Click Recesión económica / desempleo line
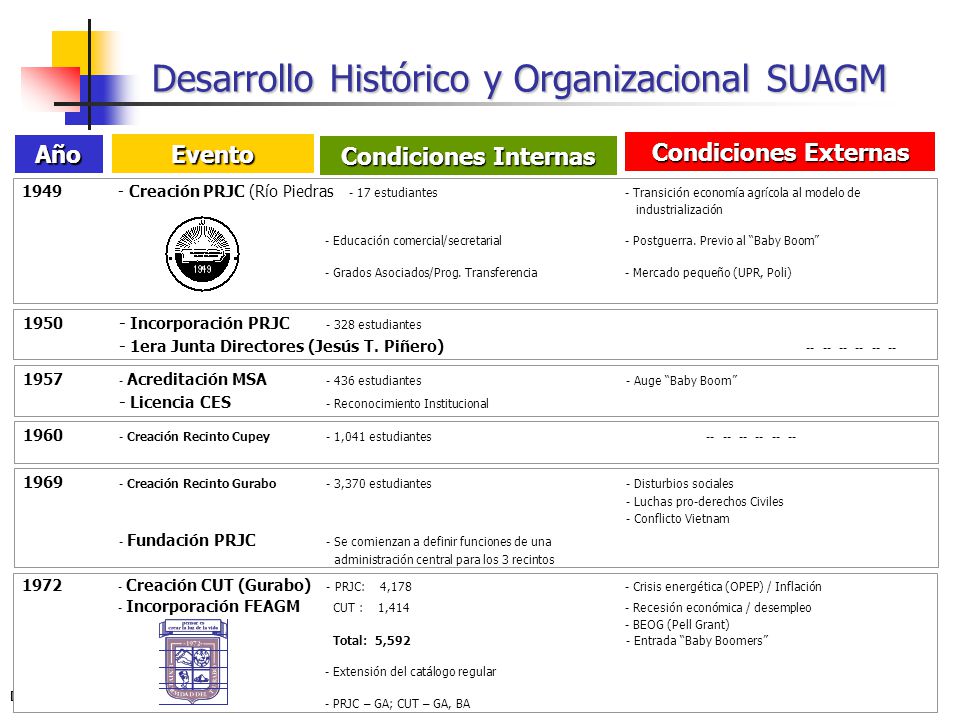Viewport: 960px width, 720px height. click(x=718, y=608)
